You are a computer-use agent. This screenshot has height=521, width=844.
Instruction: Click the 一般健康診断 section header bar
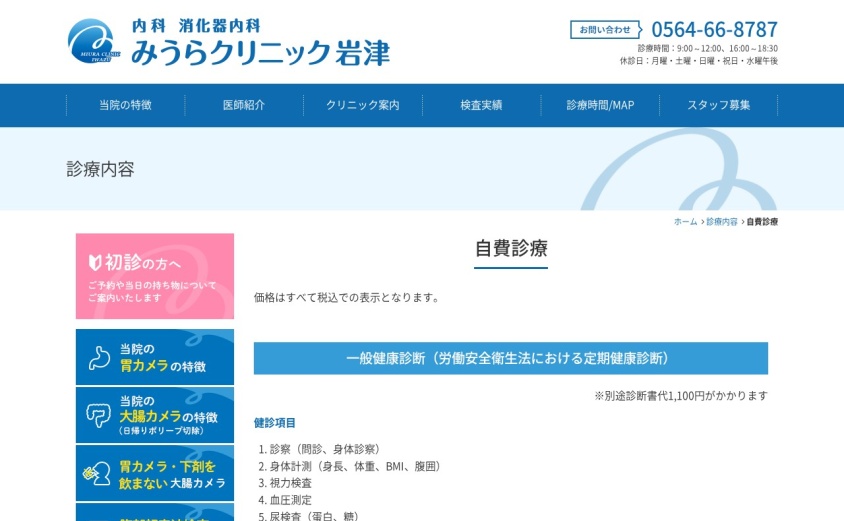pos(511,358)
